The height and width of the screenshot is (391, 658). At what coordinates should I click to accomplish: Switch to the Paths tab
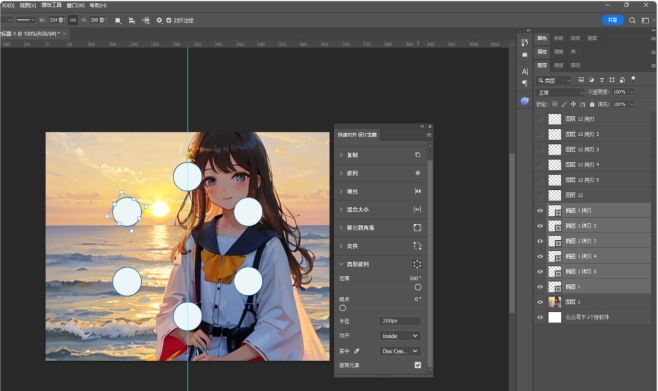[x=575, y=65]
